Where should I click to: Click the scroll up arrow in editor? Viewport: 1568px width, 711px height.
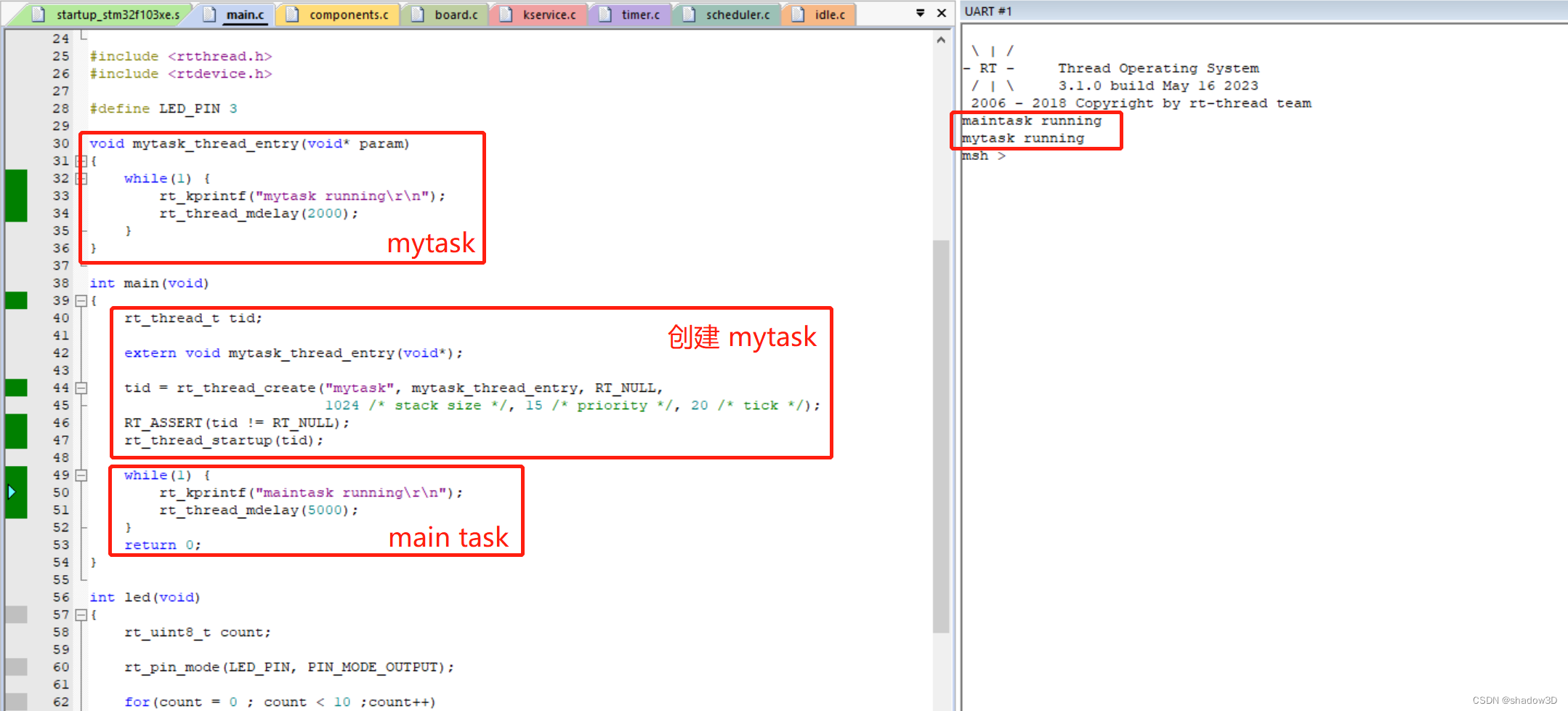(x=942, y=40)
